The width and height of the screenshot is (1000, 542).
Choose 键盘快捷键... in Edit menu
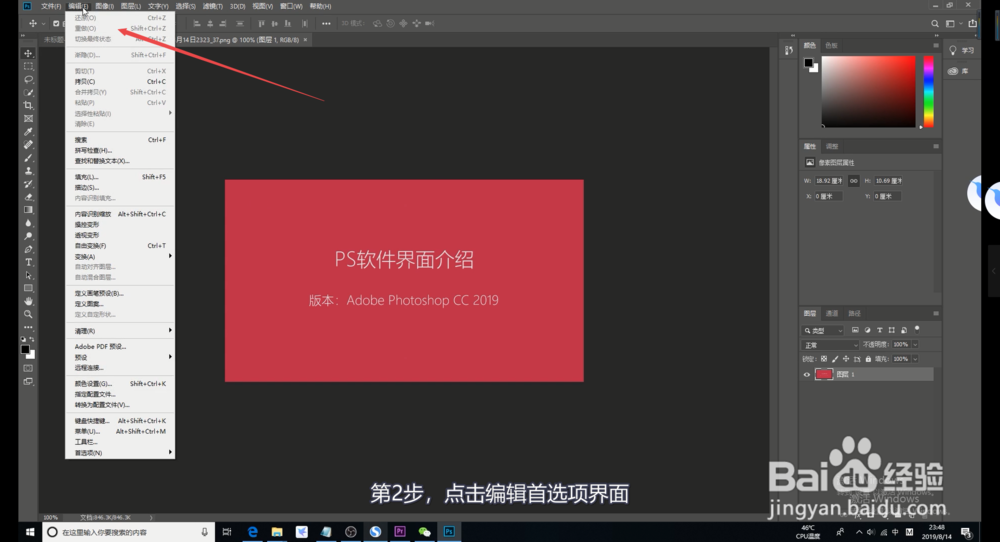[120, 421]
